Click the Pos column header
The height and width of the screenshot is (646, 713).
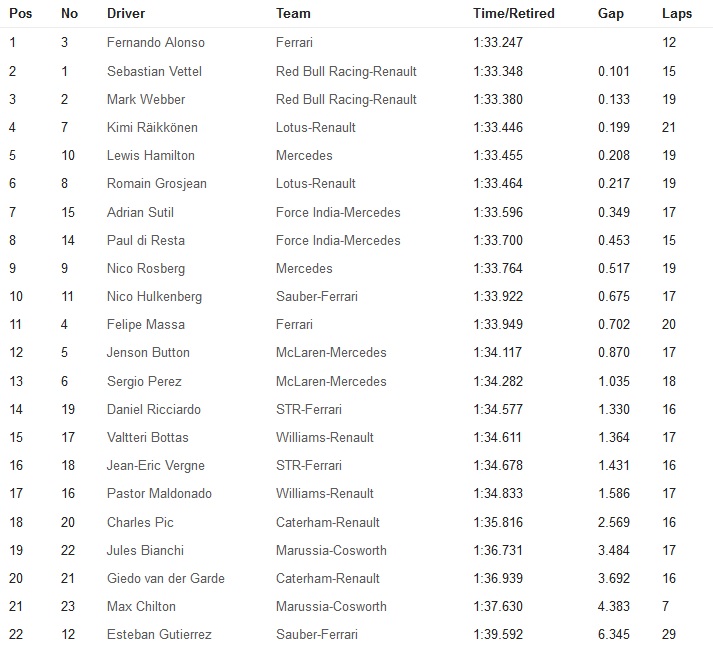20,13
